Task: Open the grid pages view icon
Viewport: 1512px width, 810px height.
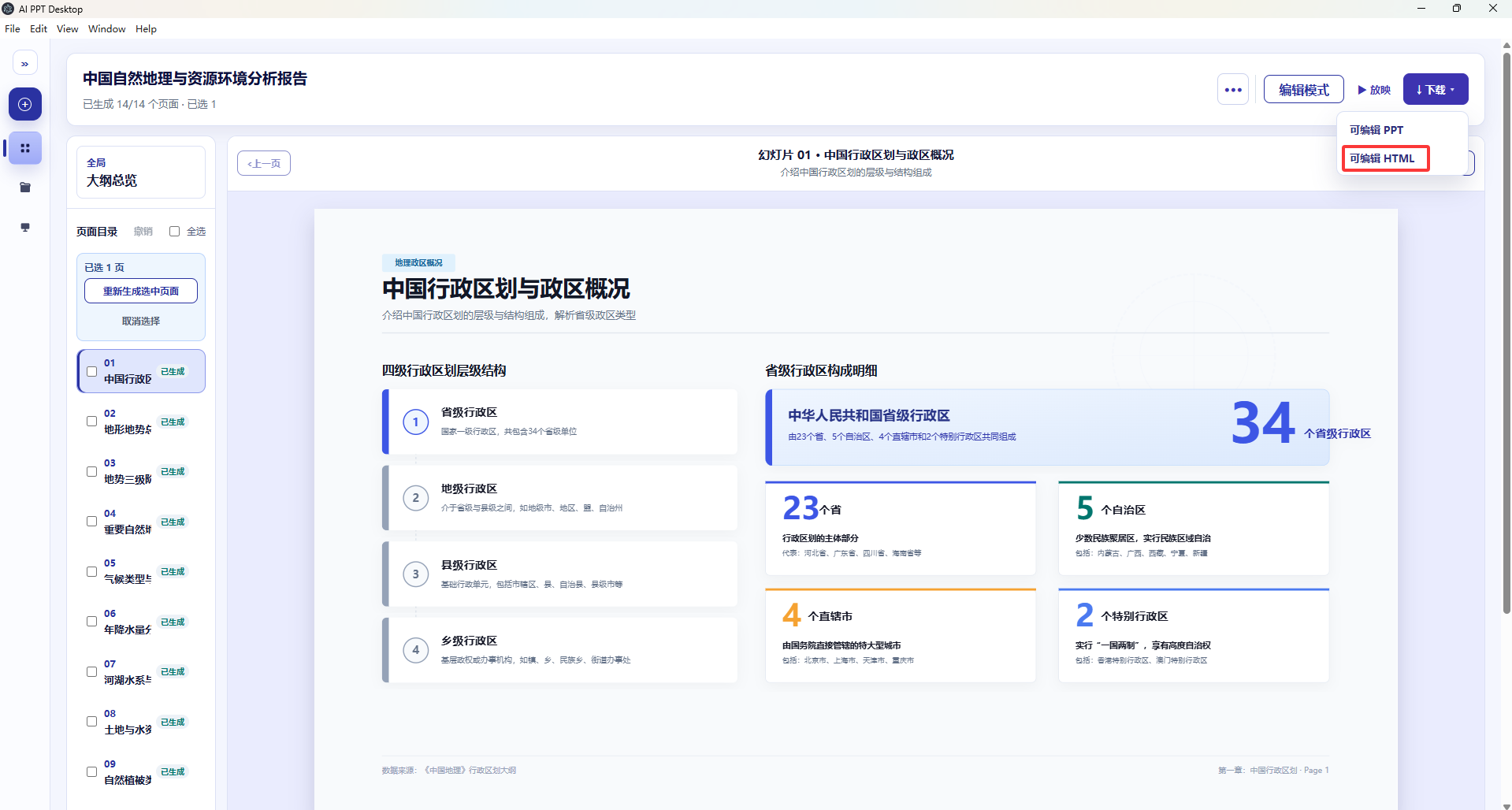Action: (25, 148)
